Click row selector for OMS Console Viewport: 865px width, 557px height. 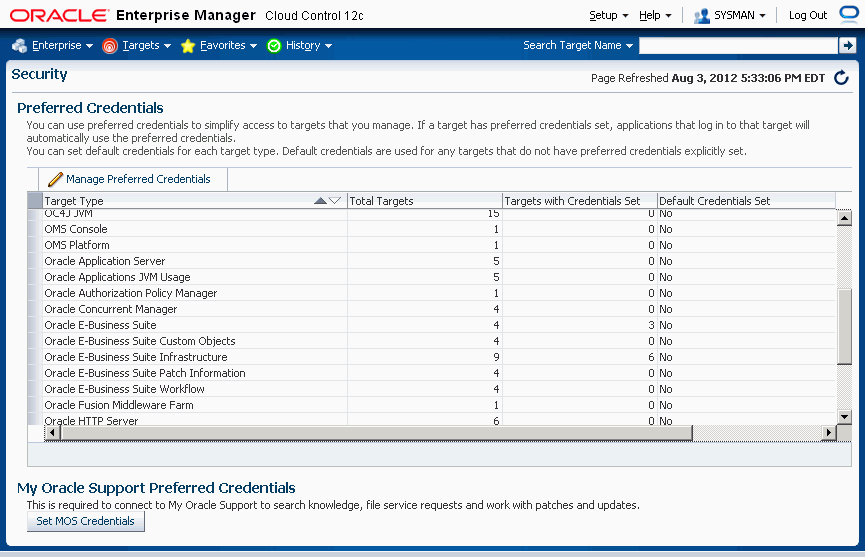click(35, 229)
